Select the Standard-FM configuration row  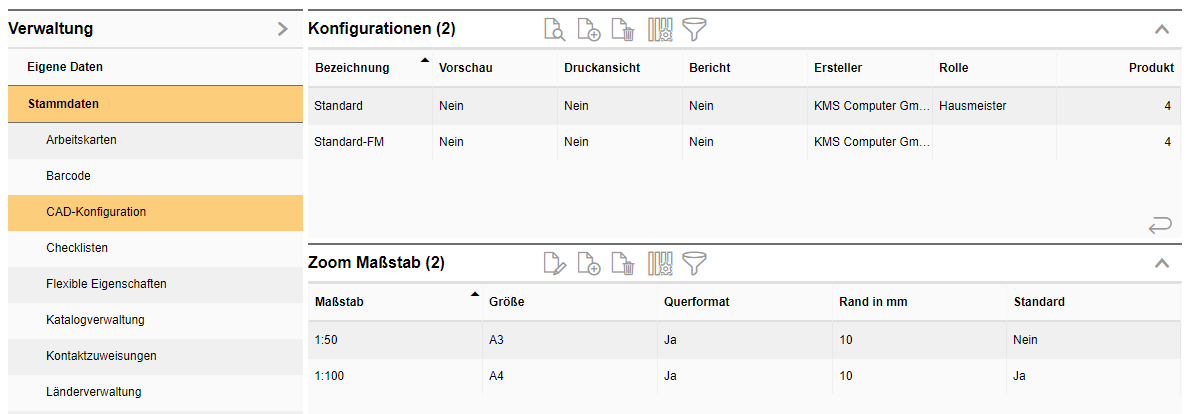(349, 142)
